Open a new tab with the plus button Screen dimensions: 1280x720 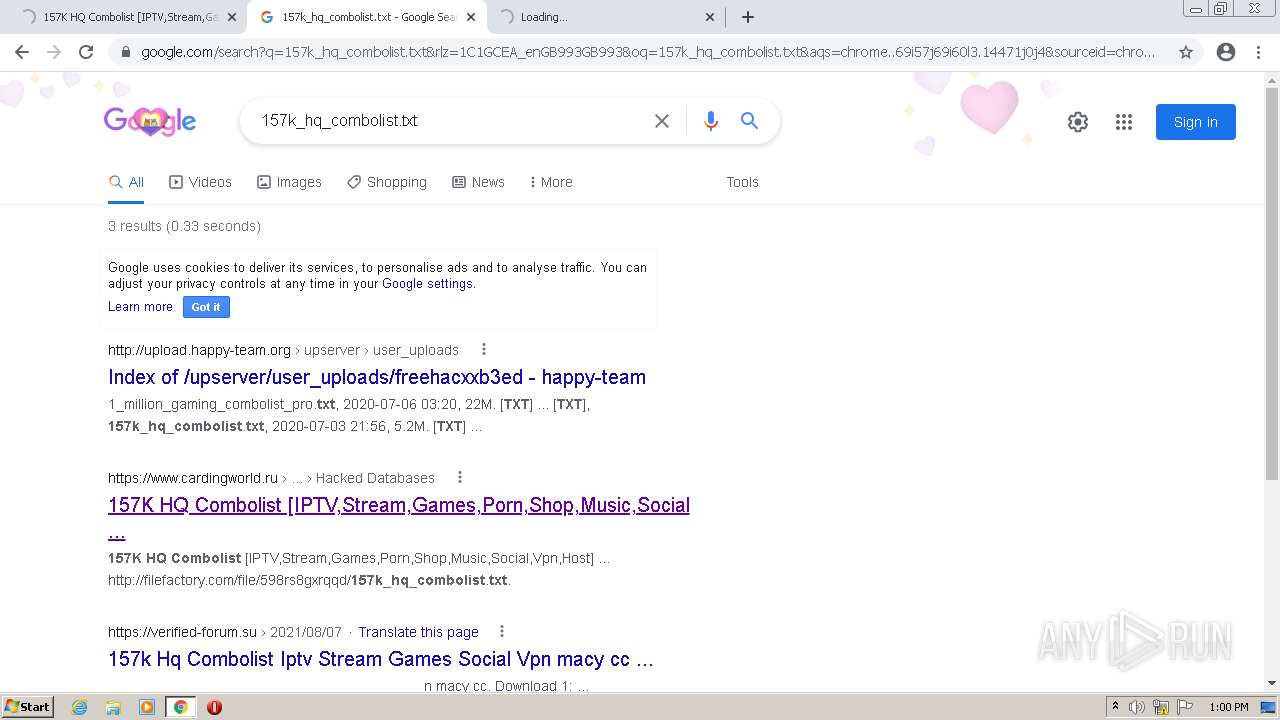(x=748, y=17)
